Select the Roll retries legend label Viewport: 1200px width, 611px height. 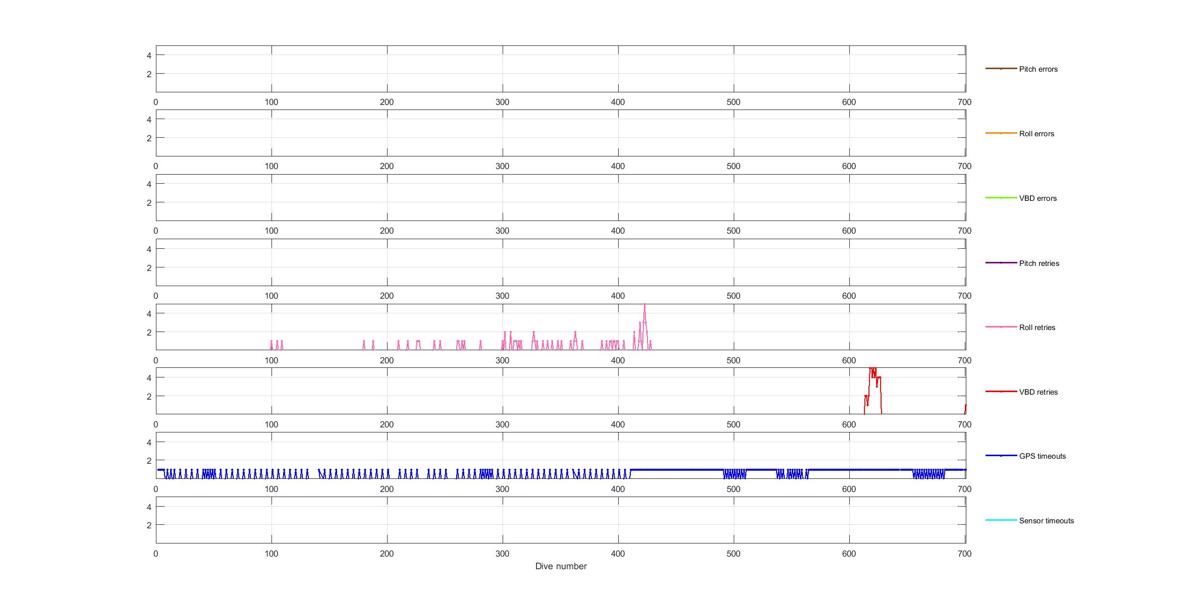[1037, 328]
